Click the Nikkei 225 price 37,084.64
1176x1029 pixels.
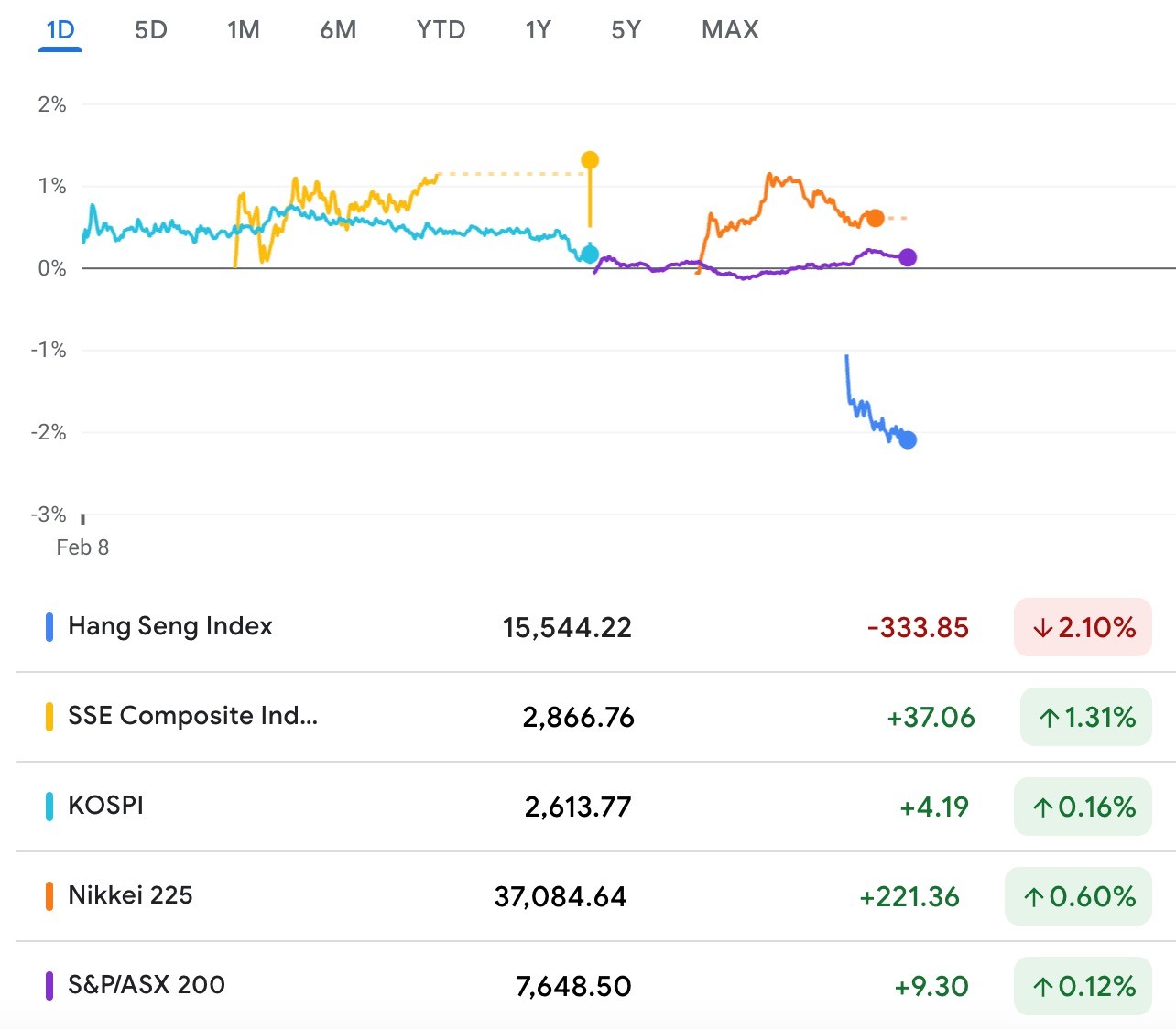pos(561,897)
